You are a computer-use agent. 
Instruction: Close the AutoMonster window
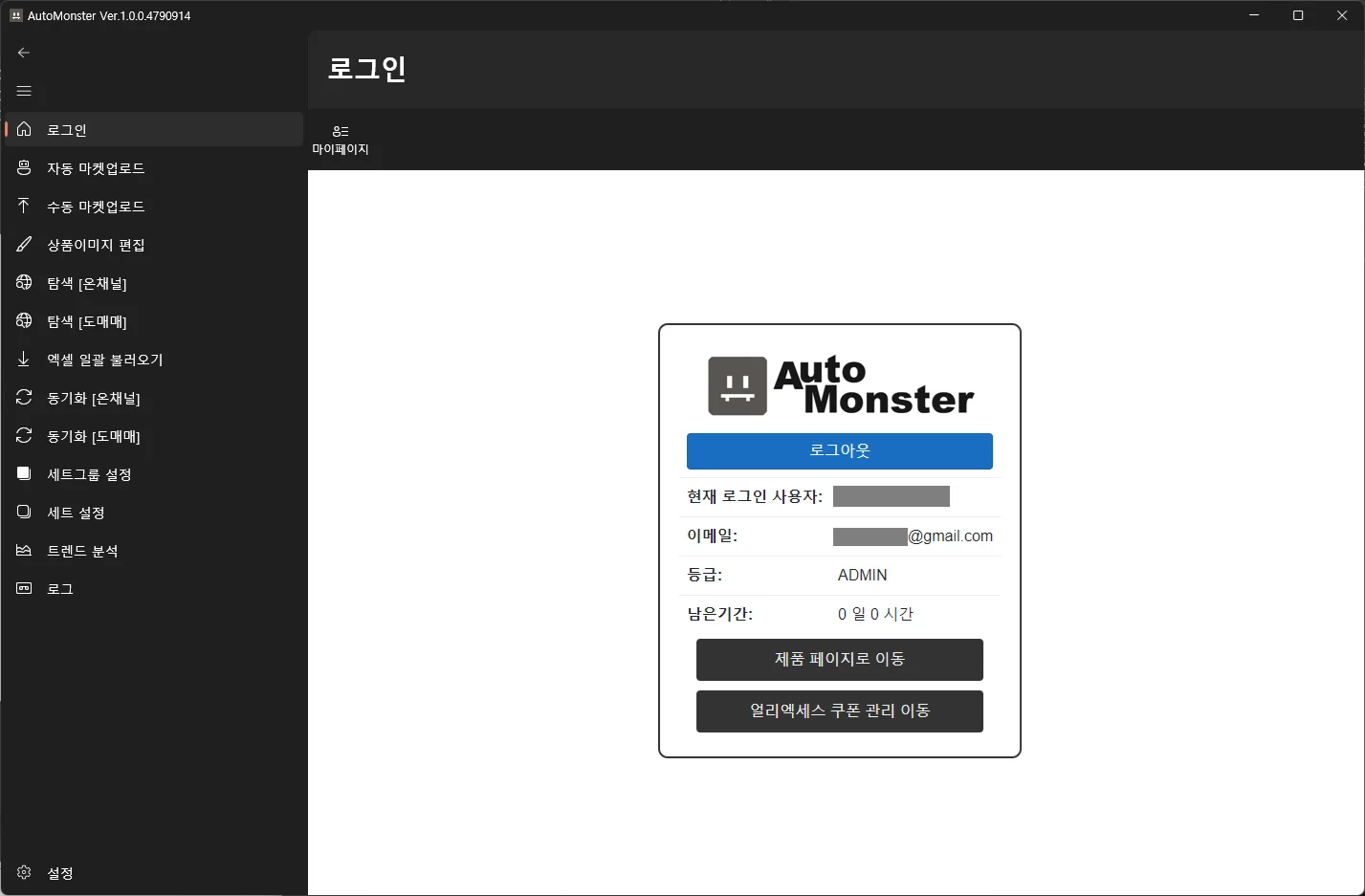pos(1342,15)
